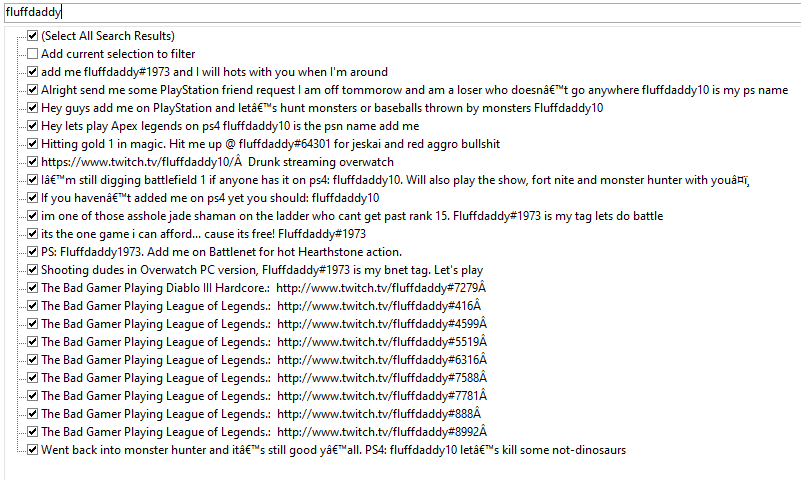Select row text 'Hey guys add me on PlayStation'
Screen dimensions: 801x480
coord(322,108)
